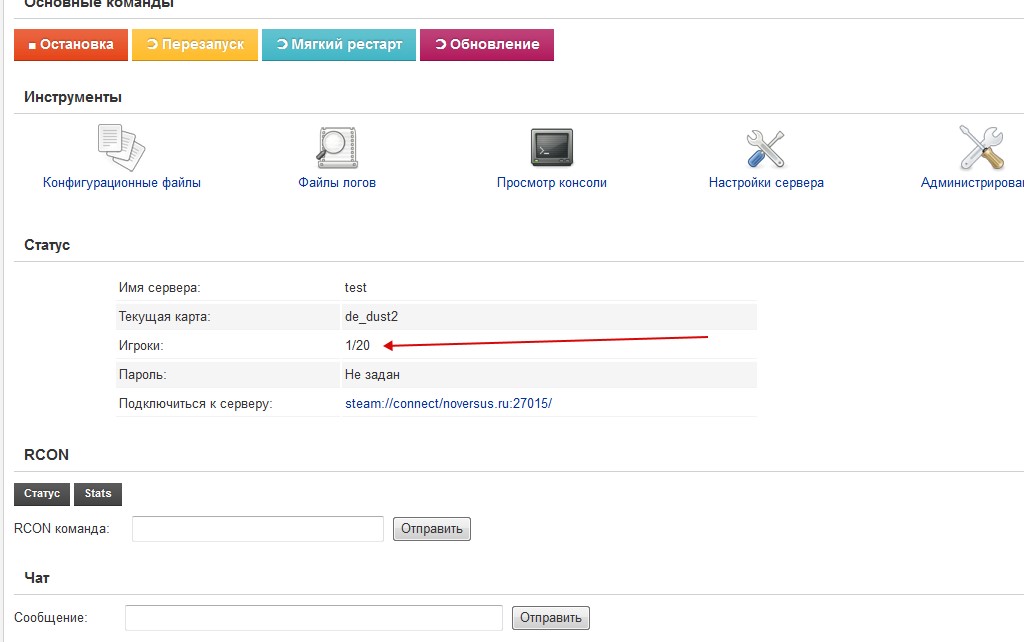Send the RCON command with Отправить
This screenshot has height=642, width=1024.
pos(431,529)
